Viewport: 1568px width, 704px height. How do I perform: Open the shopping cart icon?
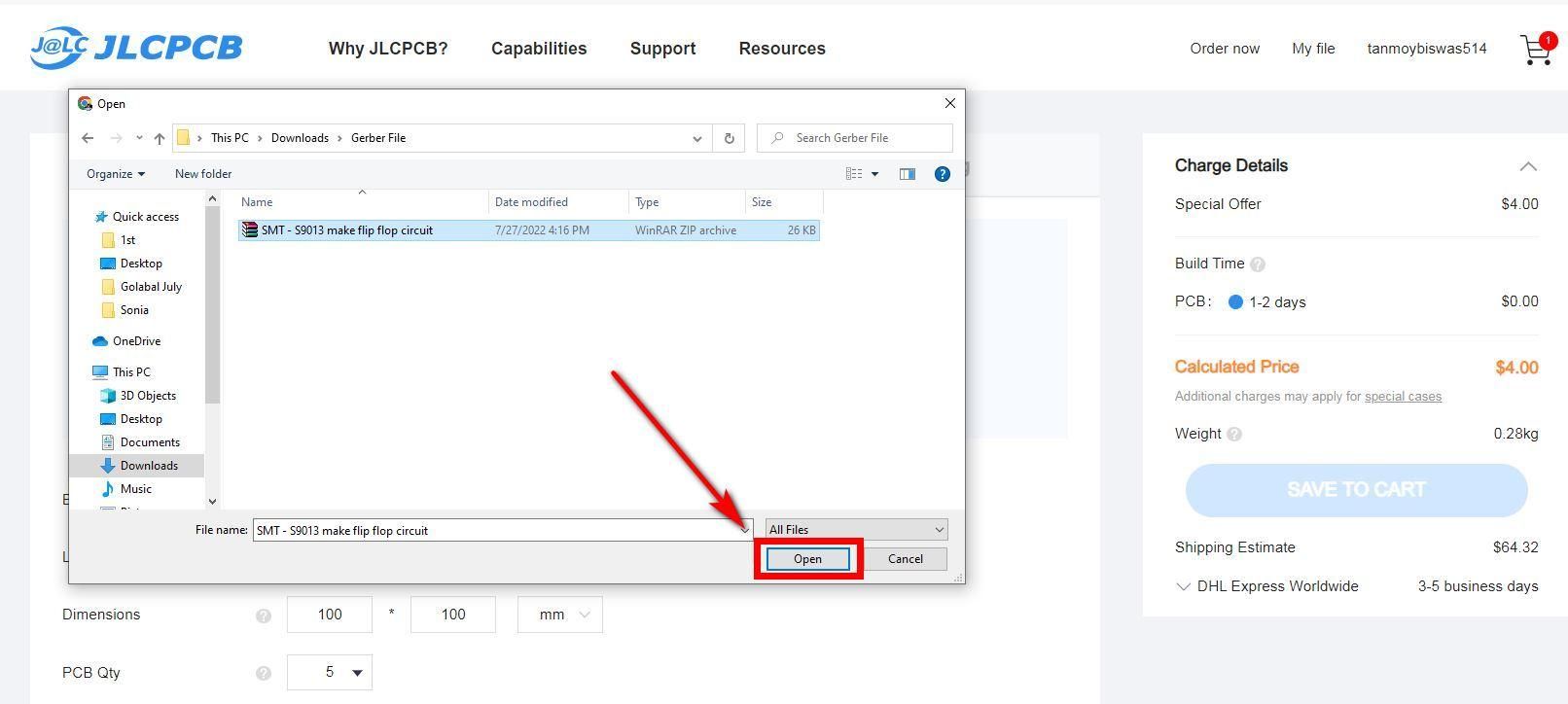coord(1538,49)
